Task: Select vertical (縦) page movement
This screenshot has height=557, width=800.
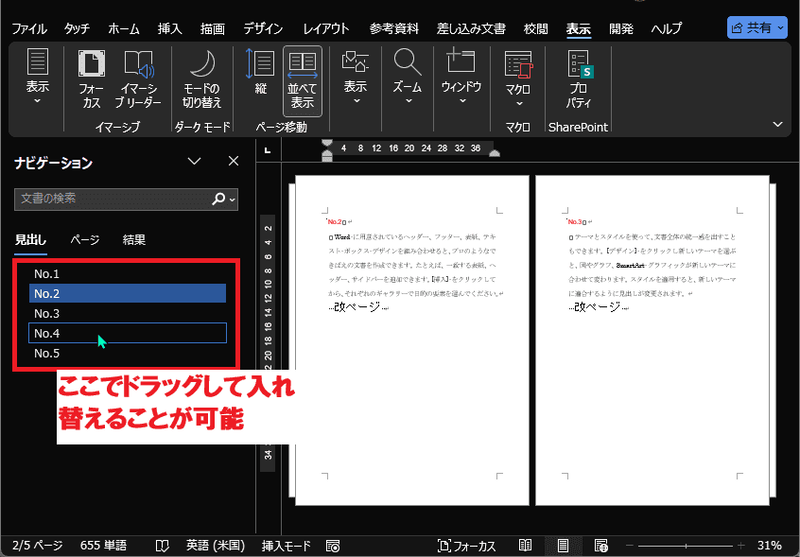Action: [261, 73]
